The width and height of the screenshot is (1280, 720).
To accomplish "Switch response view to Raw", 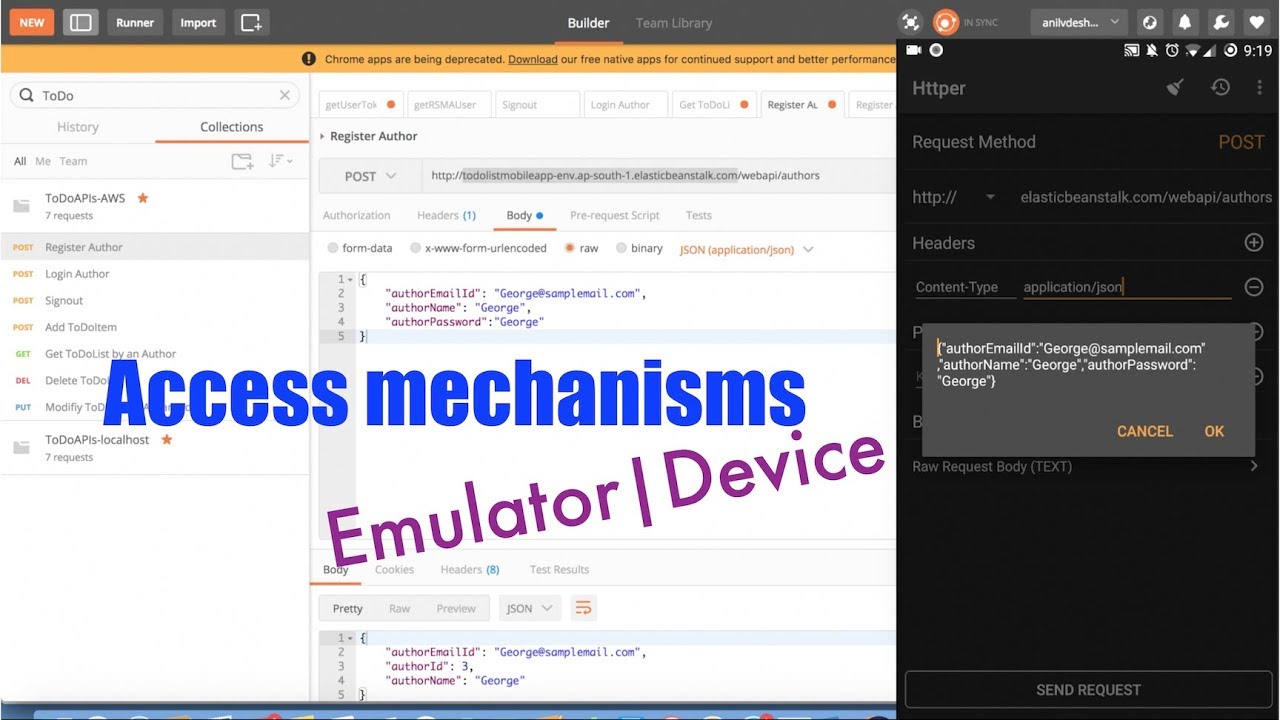I will tap(399, 608).
